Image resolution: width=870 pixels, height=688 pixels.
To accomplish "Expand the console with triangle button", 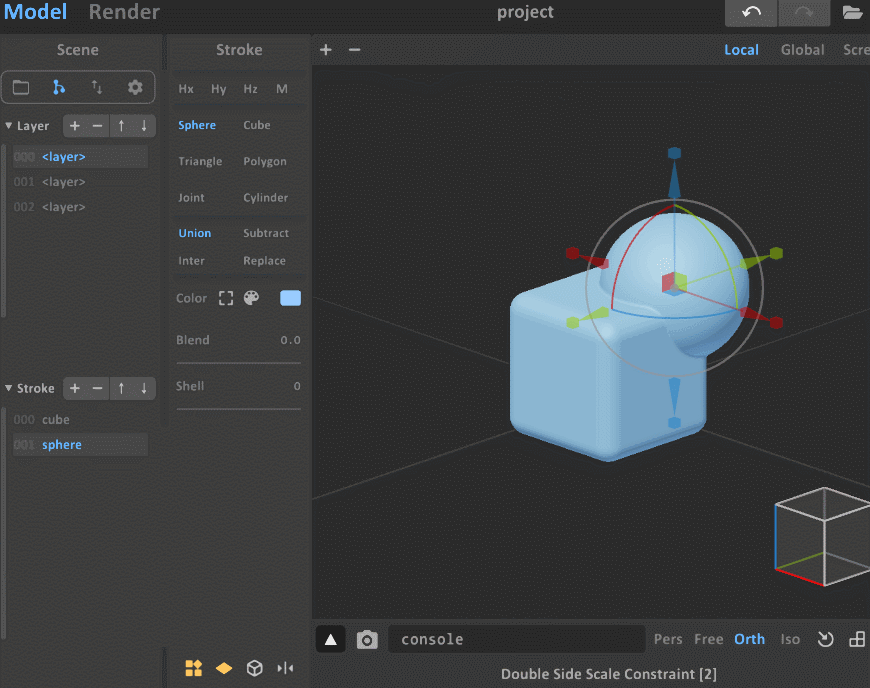I will 331,640.
